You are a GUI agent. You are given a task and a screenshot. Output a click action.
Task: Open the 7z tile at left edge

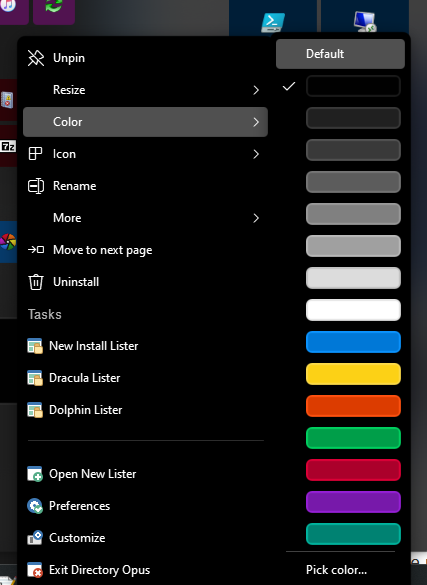[x=8, y=146]
